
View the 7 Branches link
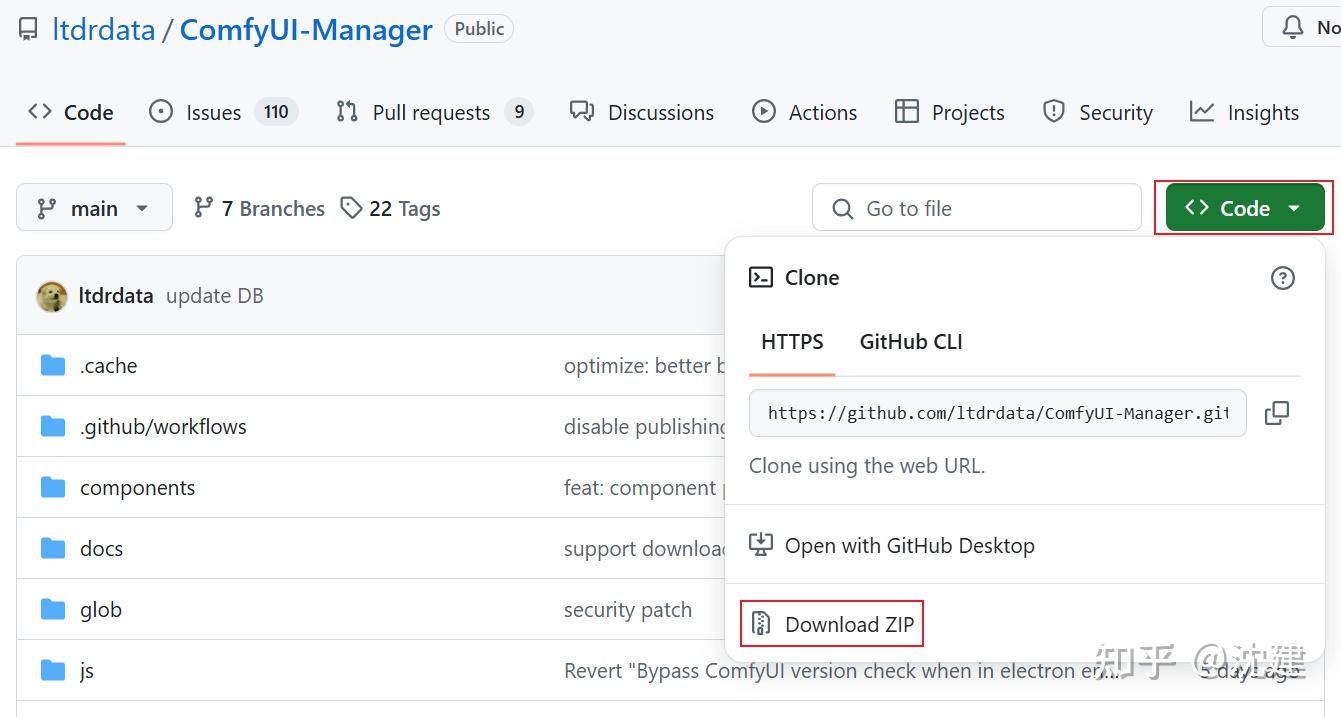coord(260,208)
